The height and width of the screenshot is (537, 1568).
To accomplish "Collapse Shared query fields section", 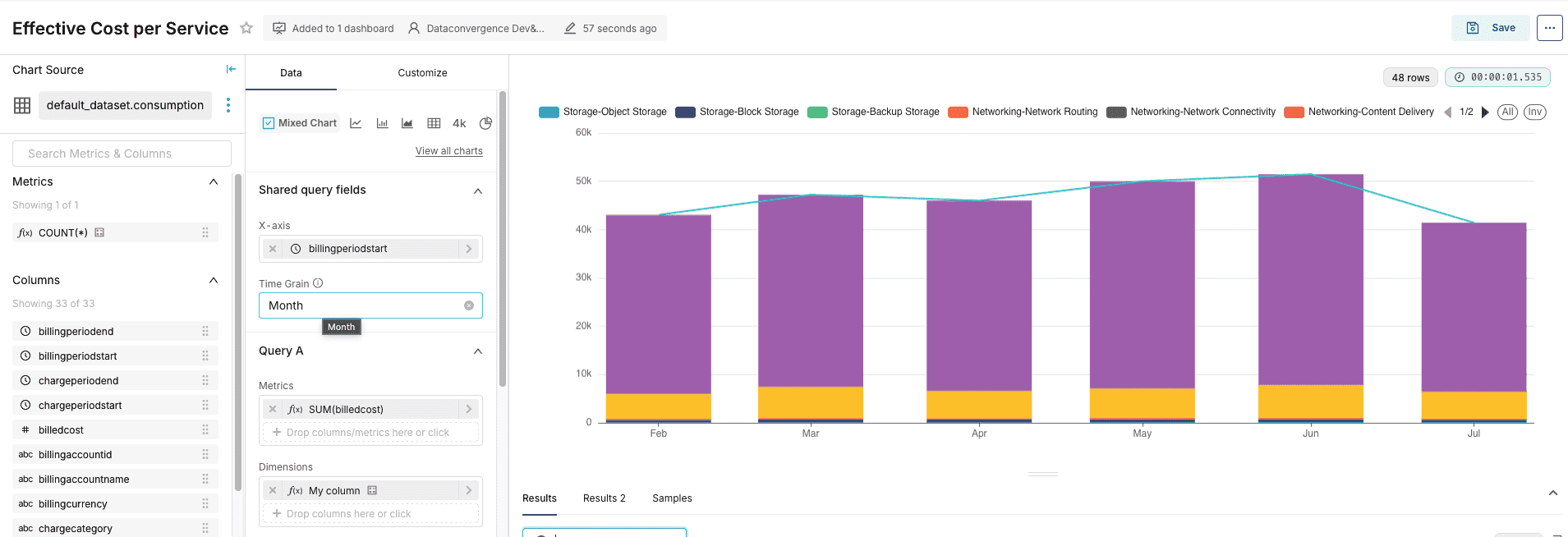I will (x=478, y=190).
